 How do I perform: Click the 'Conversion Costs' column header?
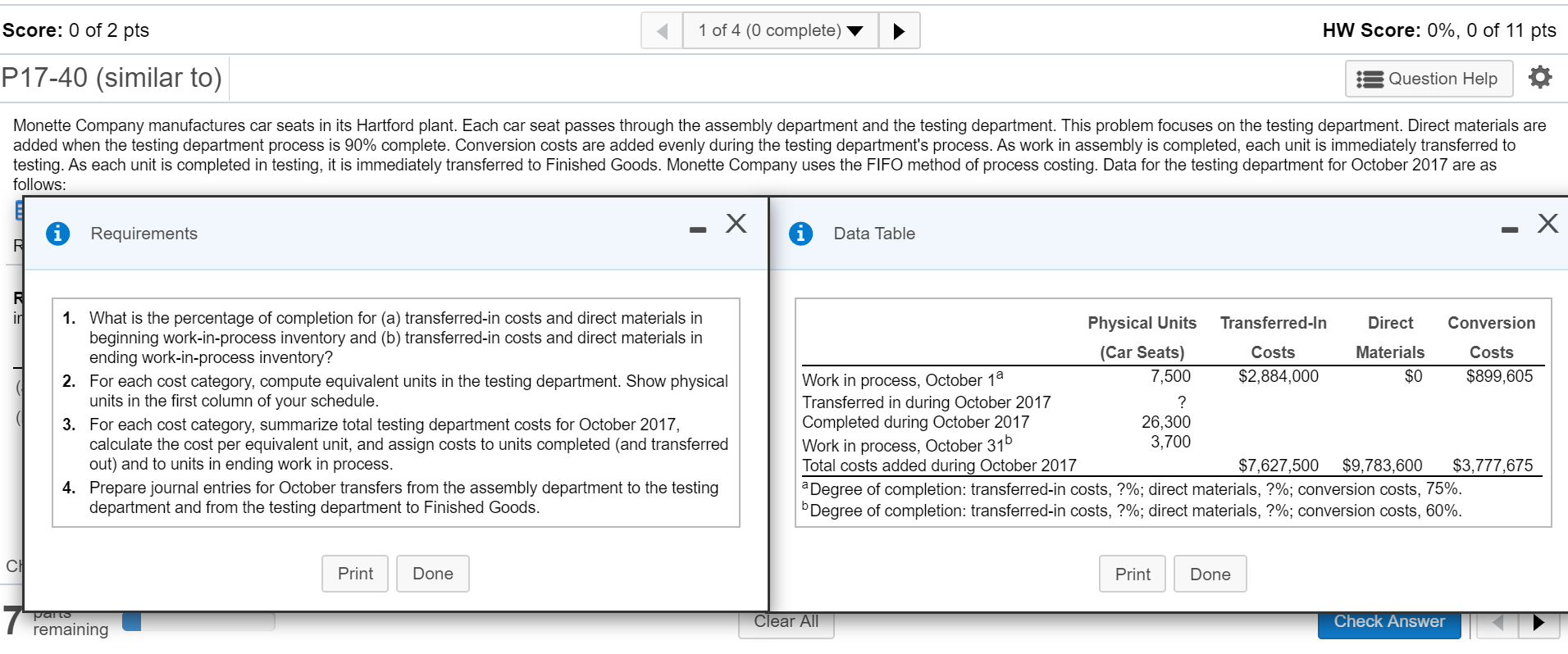coord(1491,338)
